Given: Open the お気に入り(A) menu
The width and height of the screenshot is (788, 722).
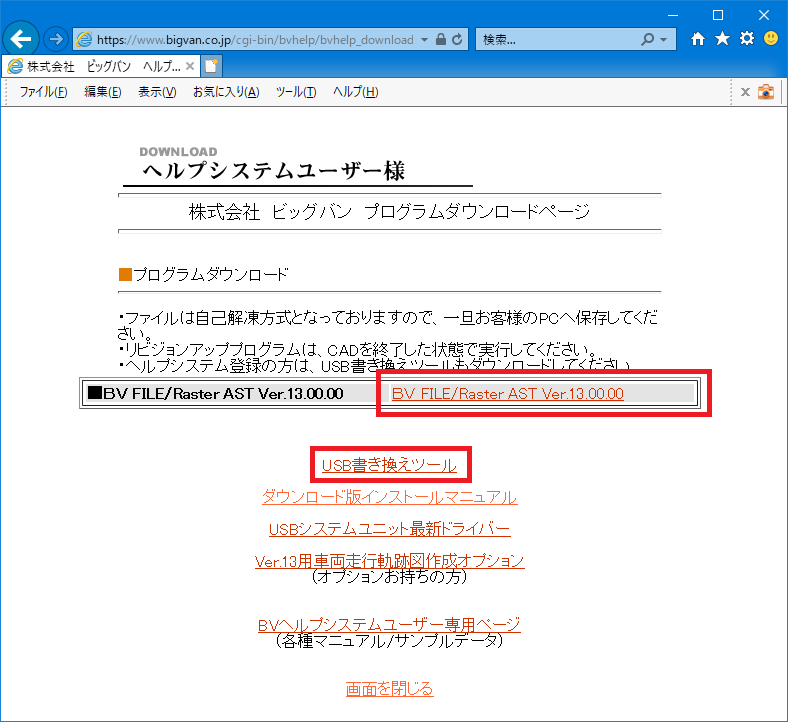Looking at the screenshot, I should click(226, 91).
